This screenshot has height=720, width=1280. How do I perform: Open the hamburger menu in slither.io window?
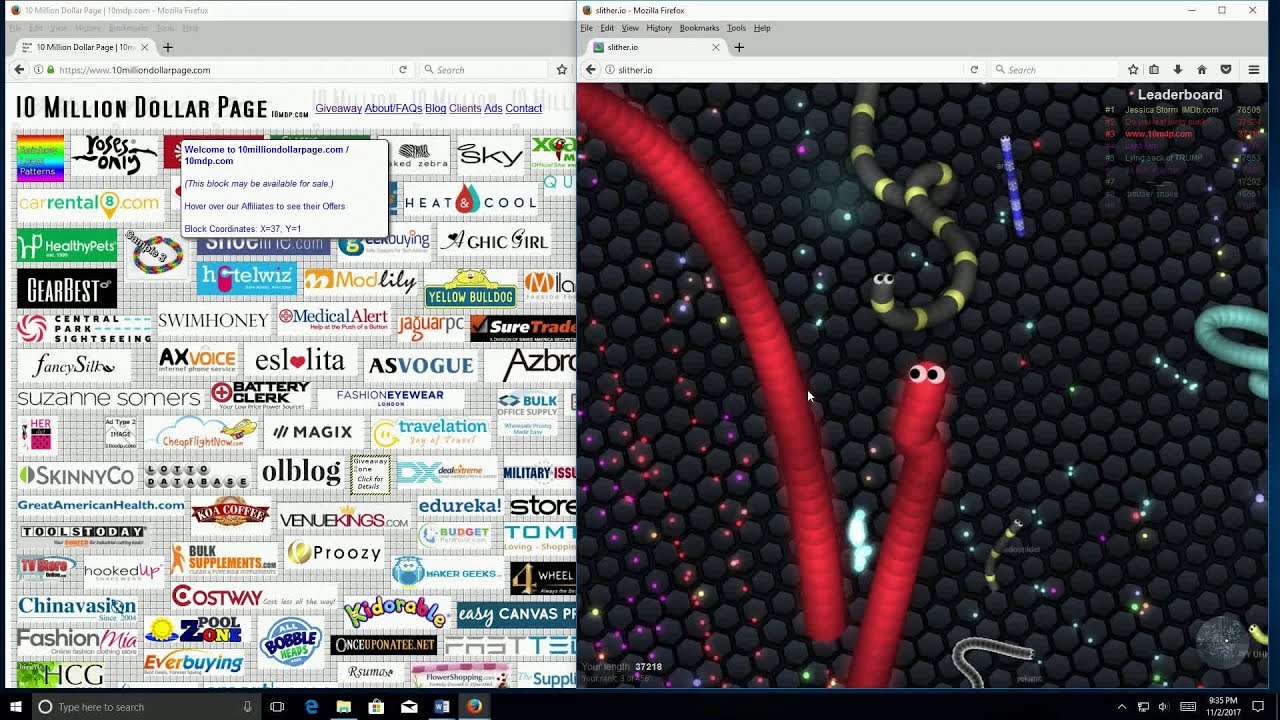tap(1253, 70)
